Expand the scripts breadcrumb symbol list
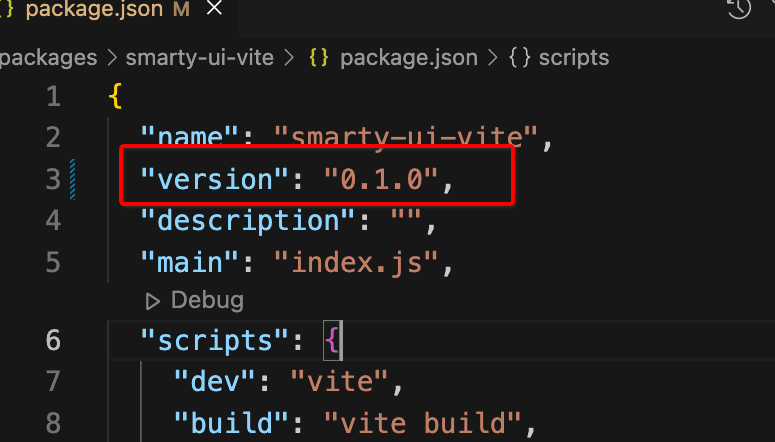 tap(573, 58)
